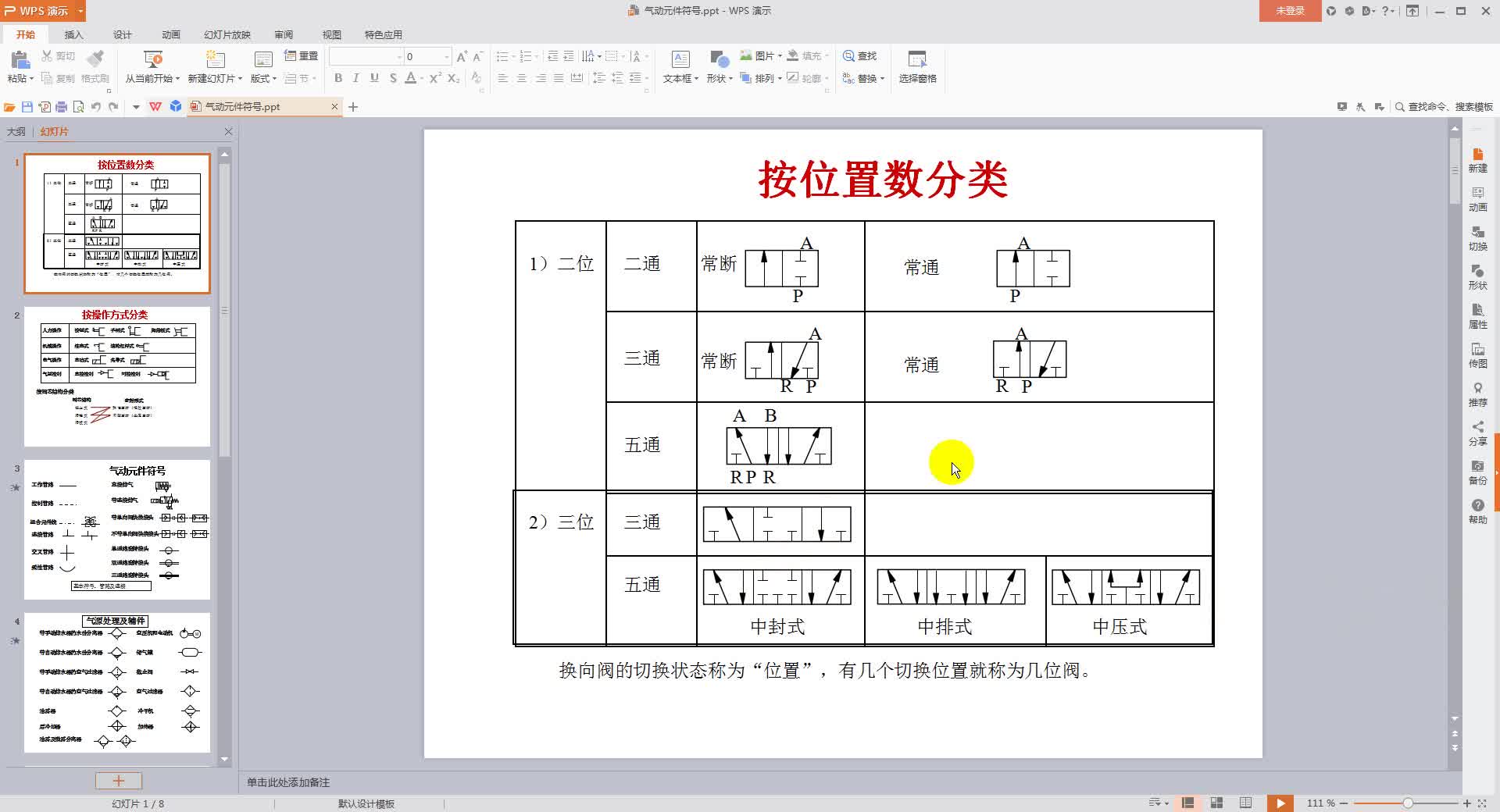The height and width of the screenshot is (812, 1500).
Task: Toggle bold formatting
Action: pos(337,78)
